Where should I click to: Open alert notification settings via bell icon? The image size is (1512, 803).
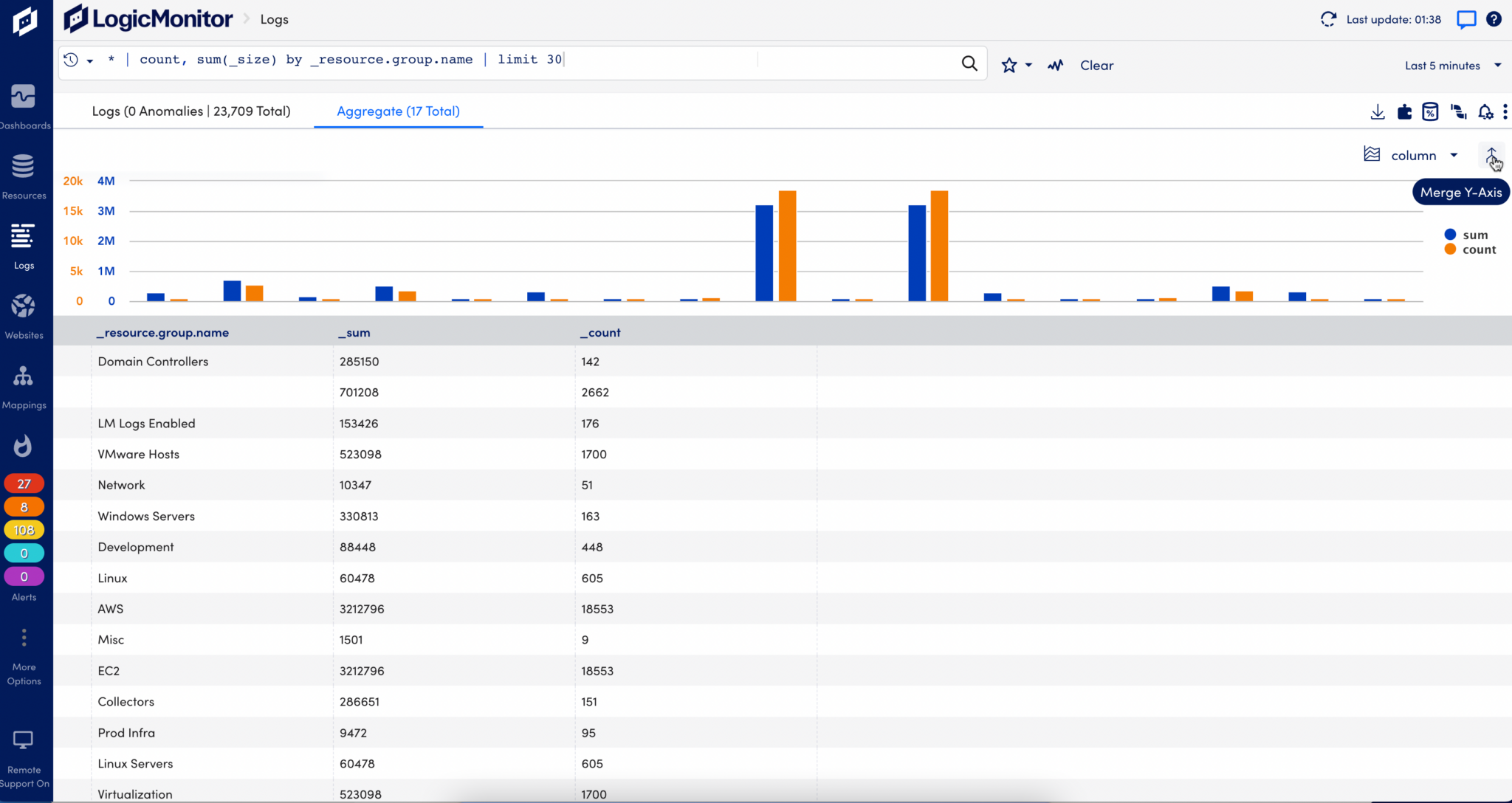[1485, 111]
